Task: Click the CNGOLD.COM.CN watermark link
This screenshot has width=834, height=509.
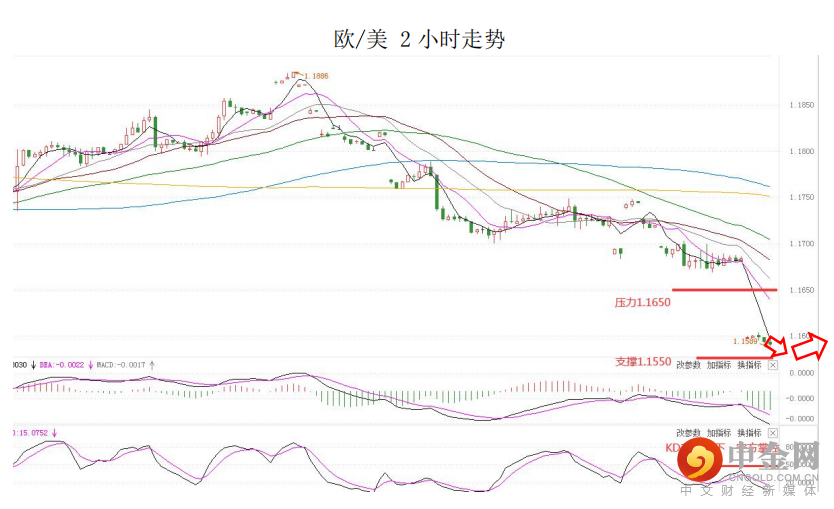Action: (x=773, y=478)
